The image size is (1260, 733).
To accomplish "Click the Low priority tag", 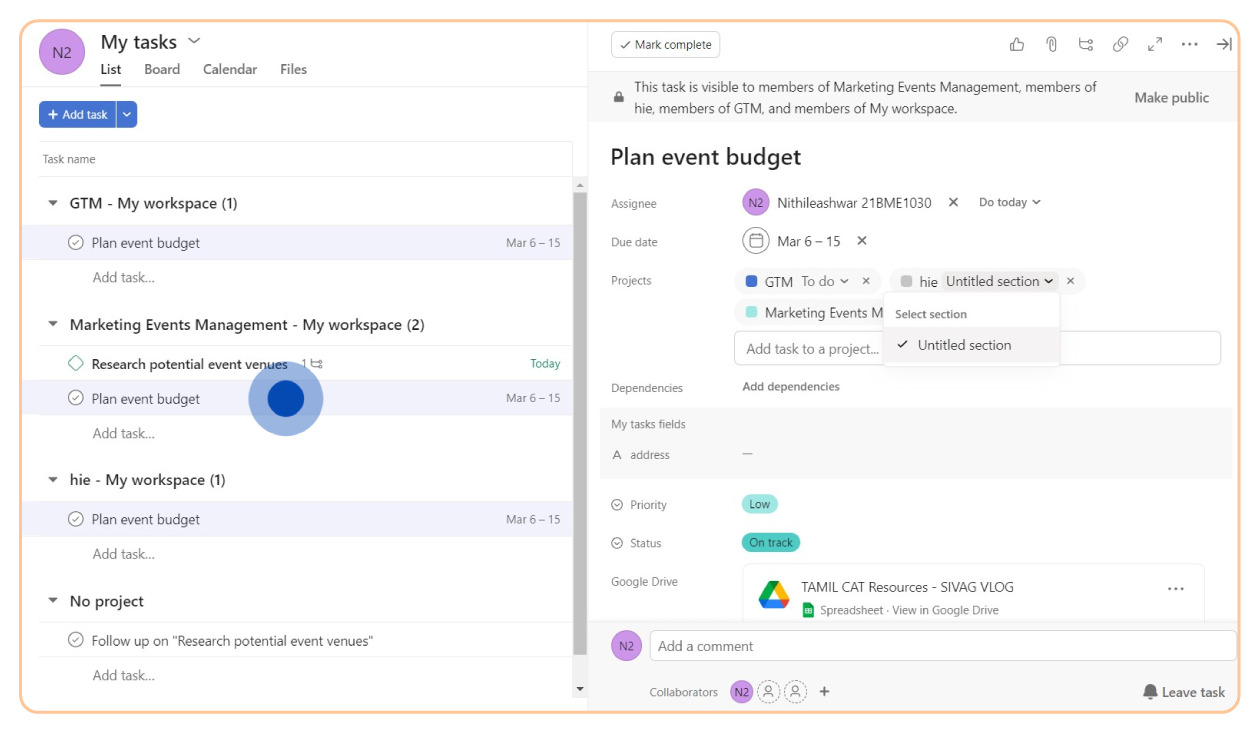I will point(760,504).
